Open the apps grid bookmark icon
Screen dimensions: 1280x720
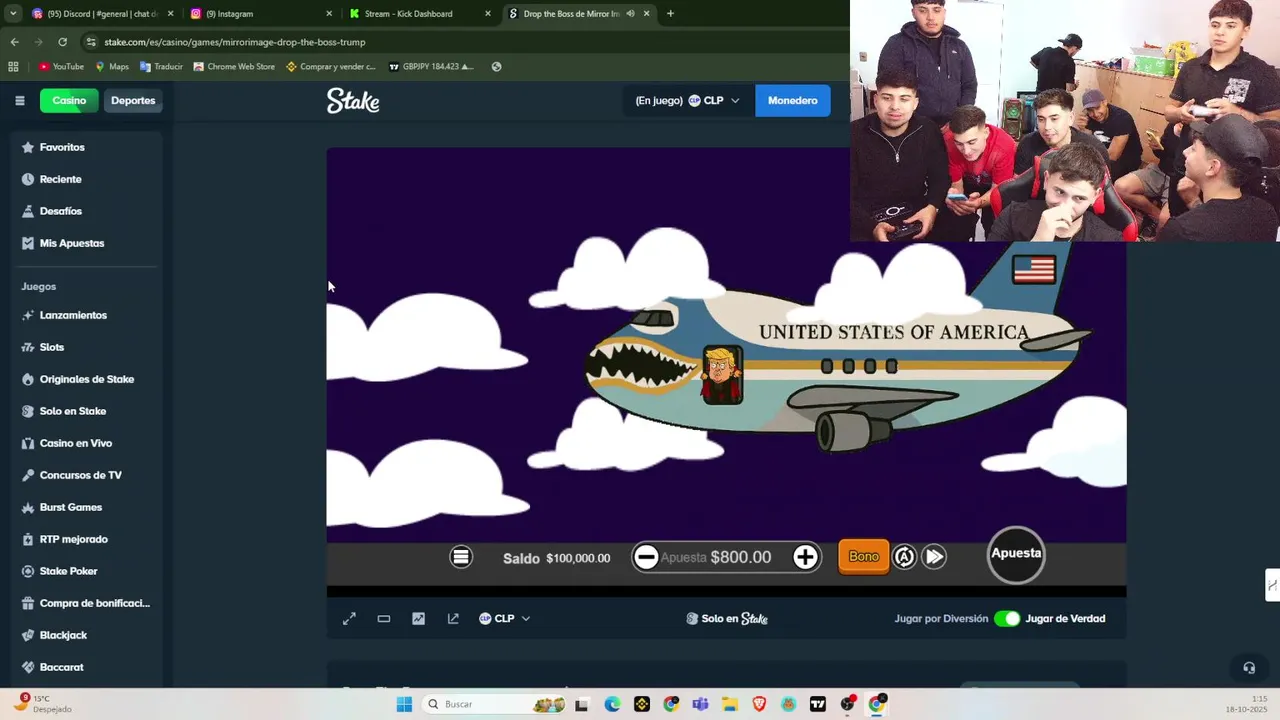[13, 67]
